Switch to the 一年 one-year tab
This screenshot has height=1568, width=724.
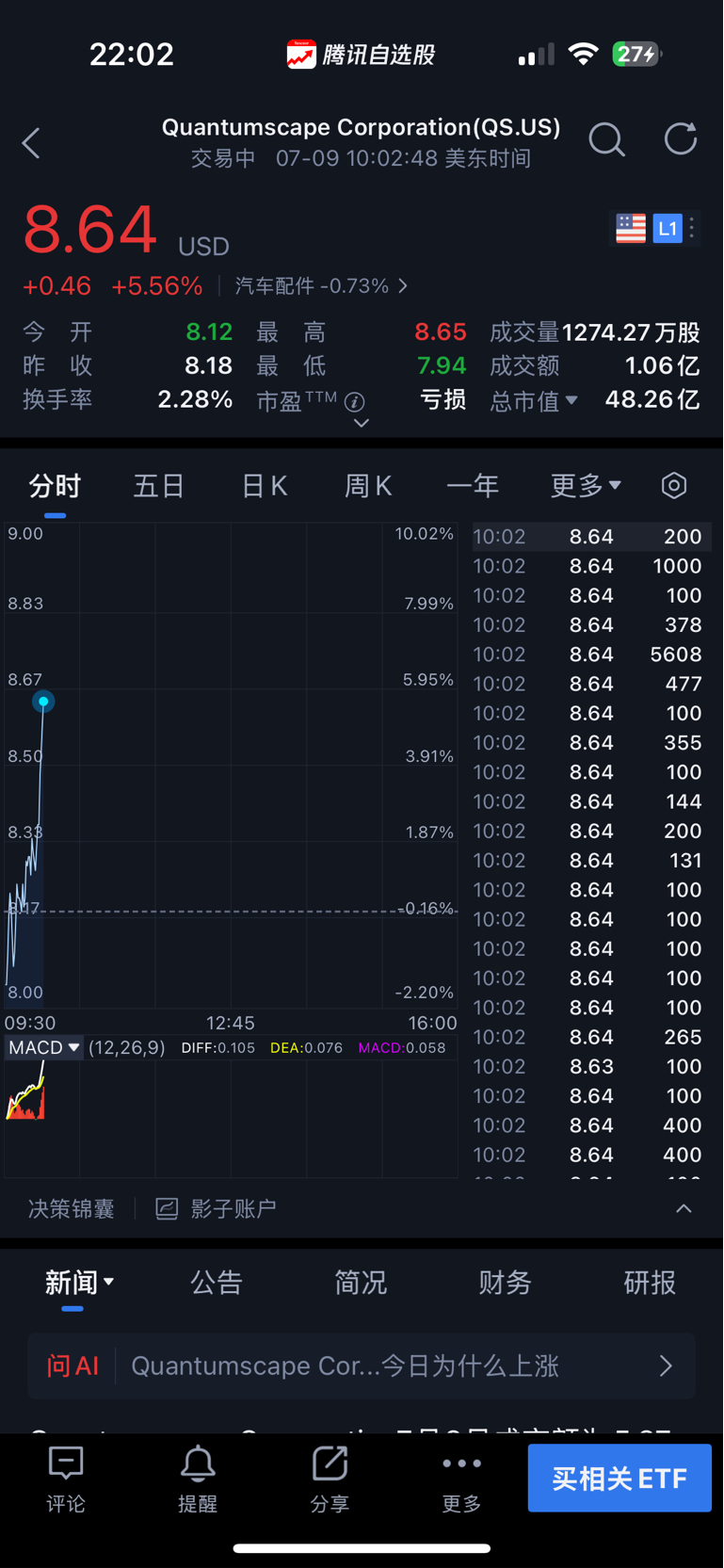[x=473, y=486]
